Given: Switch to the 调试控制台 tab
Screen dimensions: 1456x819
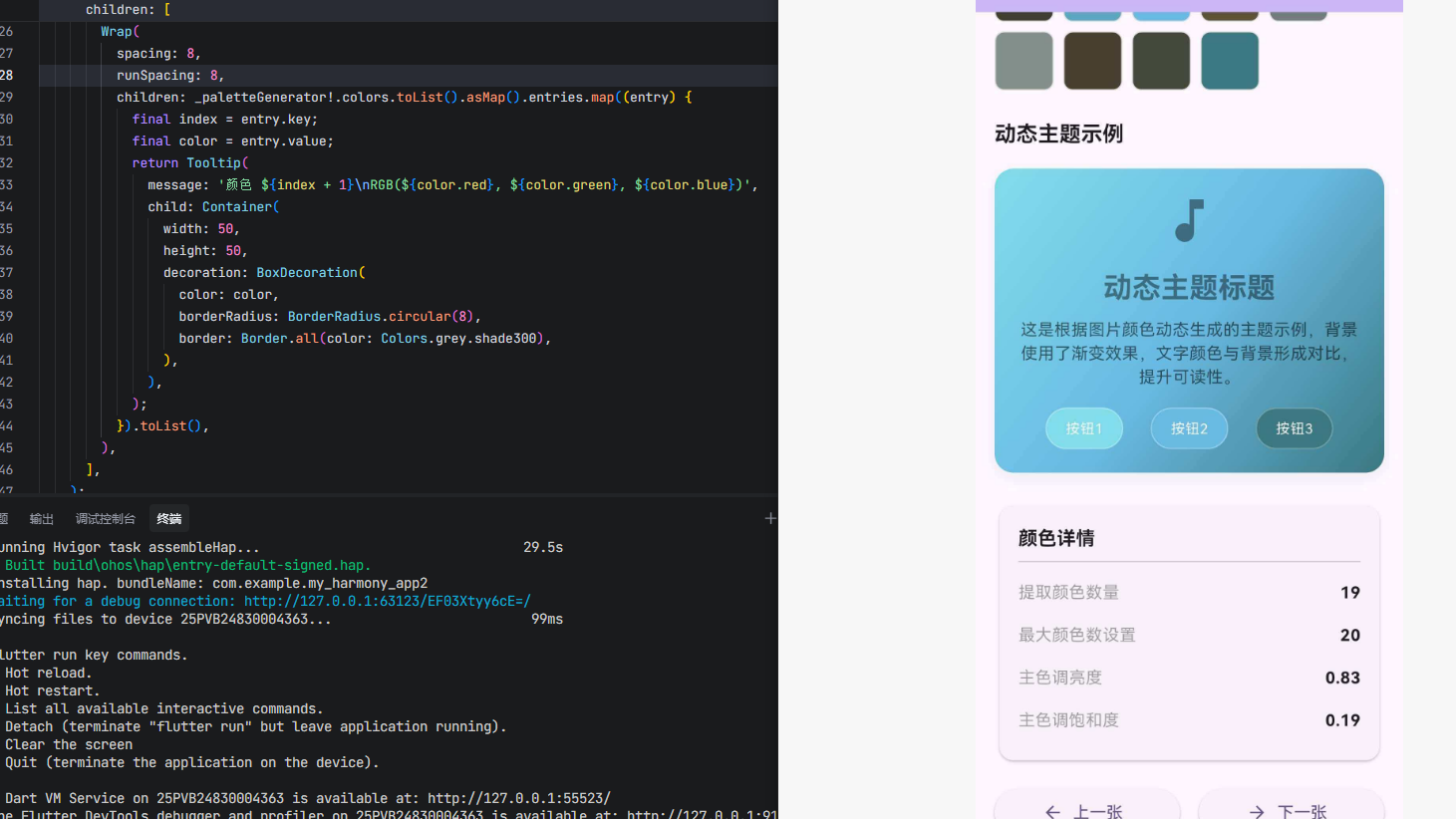Looking at the screenshot, I should (x=106, y=518).
